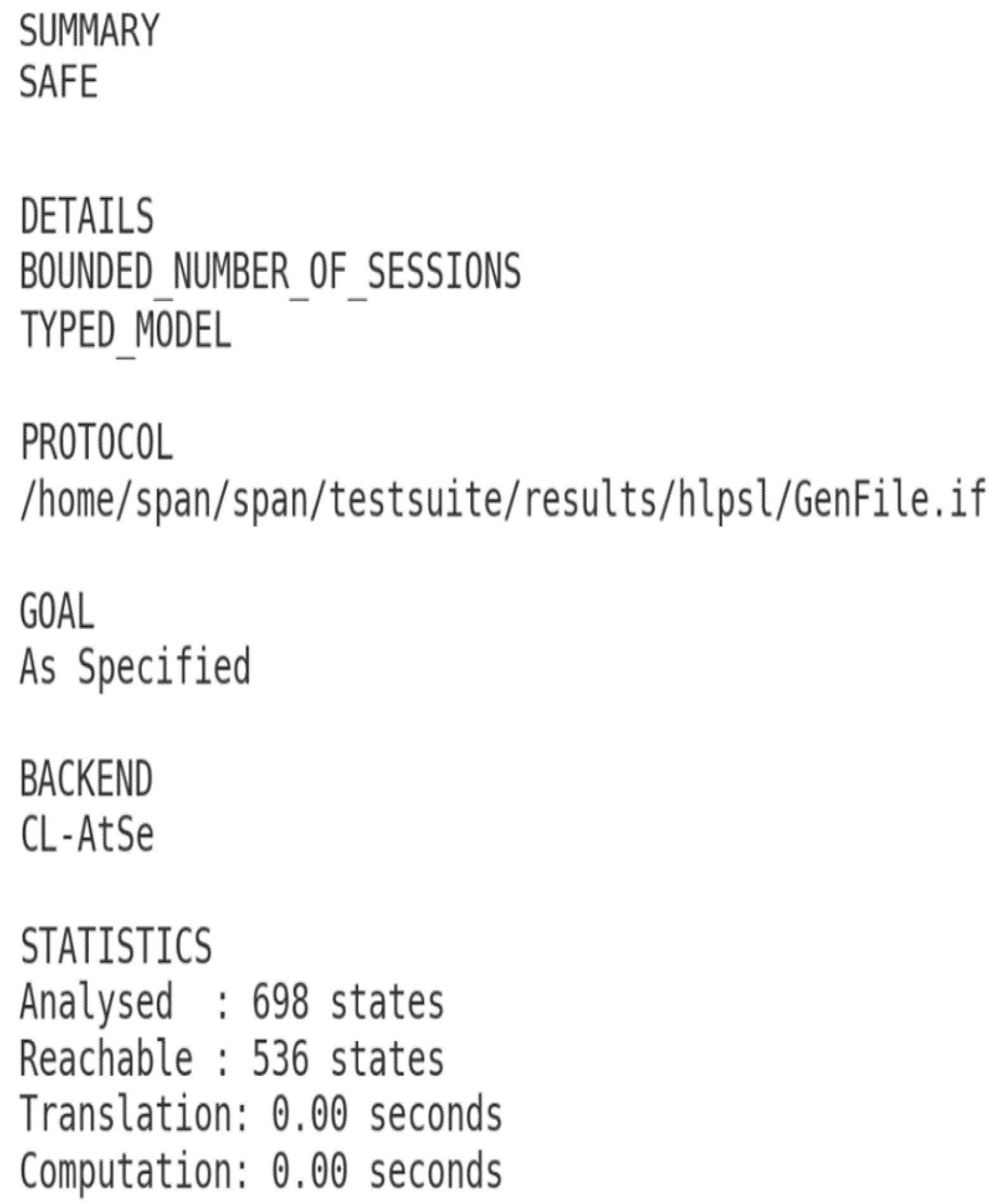Click the TYPED_MODEL detail line
Screen dimensions: 995x1204
tap(125, 331)
